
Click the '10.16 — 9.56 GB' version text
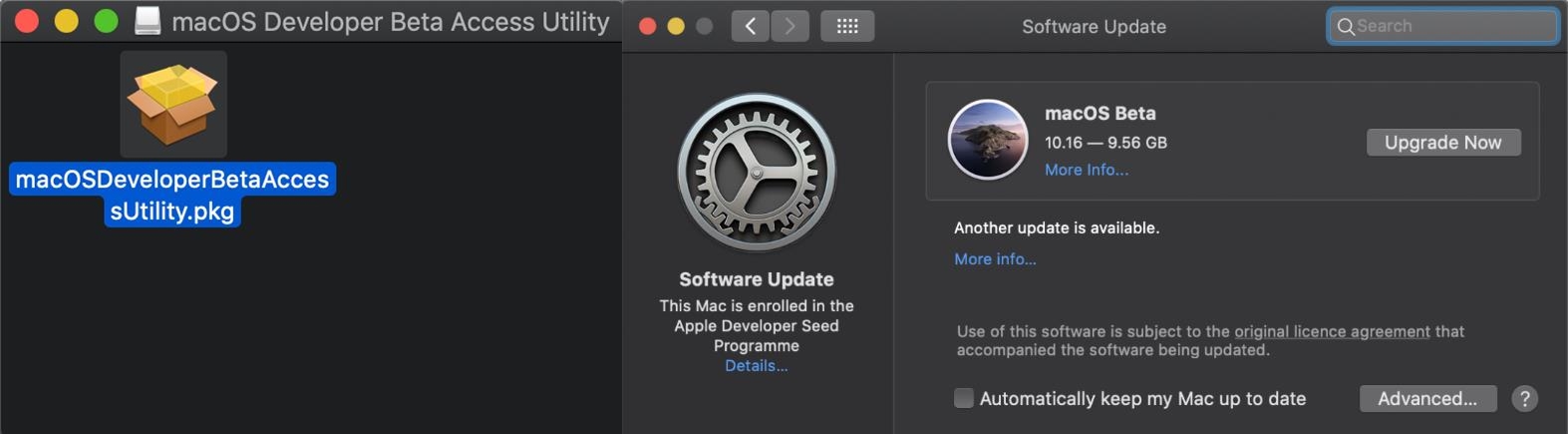point(1105,143)
